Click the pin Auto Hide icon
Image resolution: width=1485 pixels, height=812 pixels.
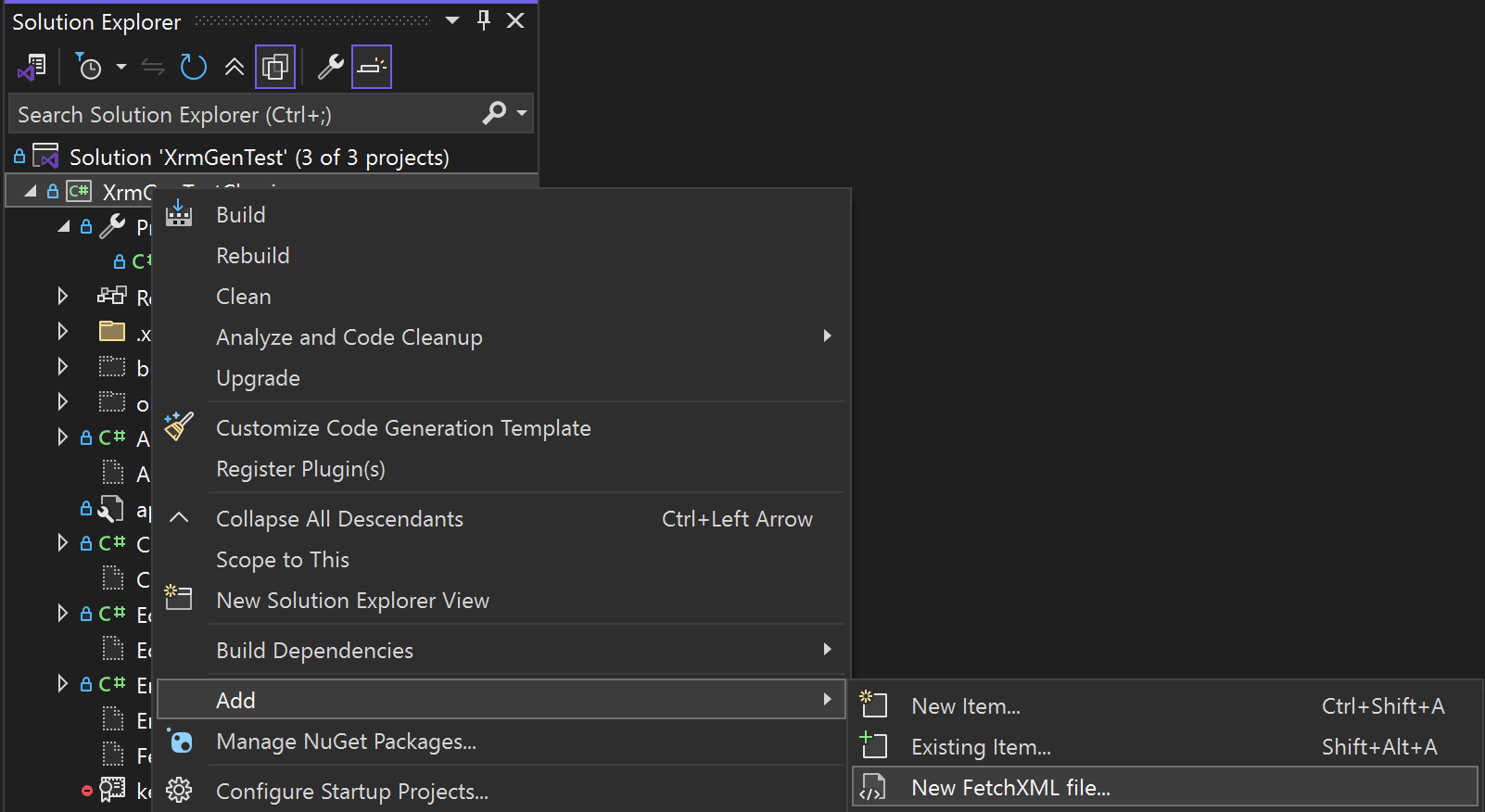(484, 20)
